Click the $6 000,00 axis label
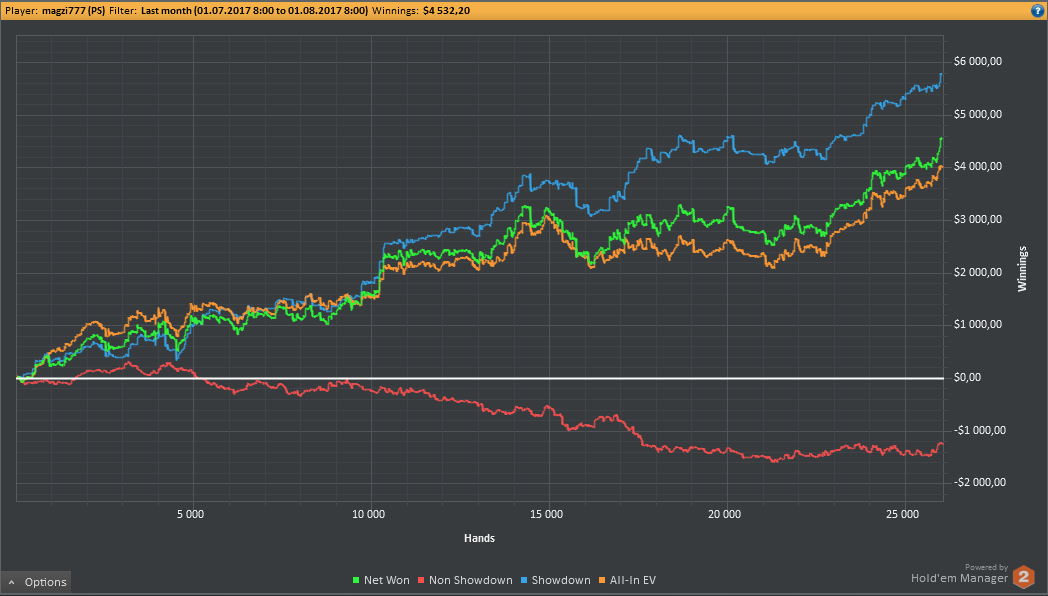Image resolution: width=1048 pixels, height=596 pixels. pyautogui.click(x=978, y=61)
